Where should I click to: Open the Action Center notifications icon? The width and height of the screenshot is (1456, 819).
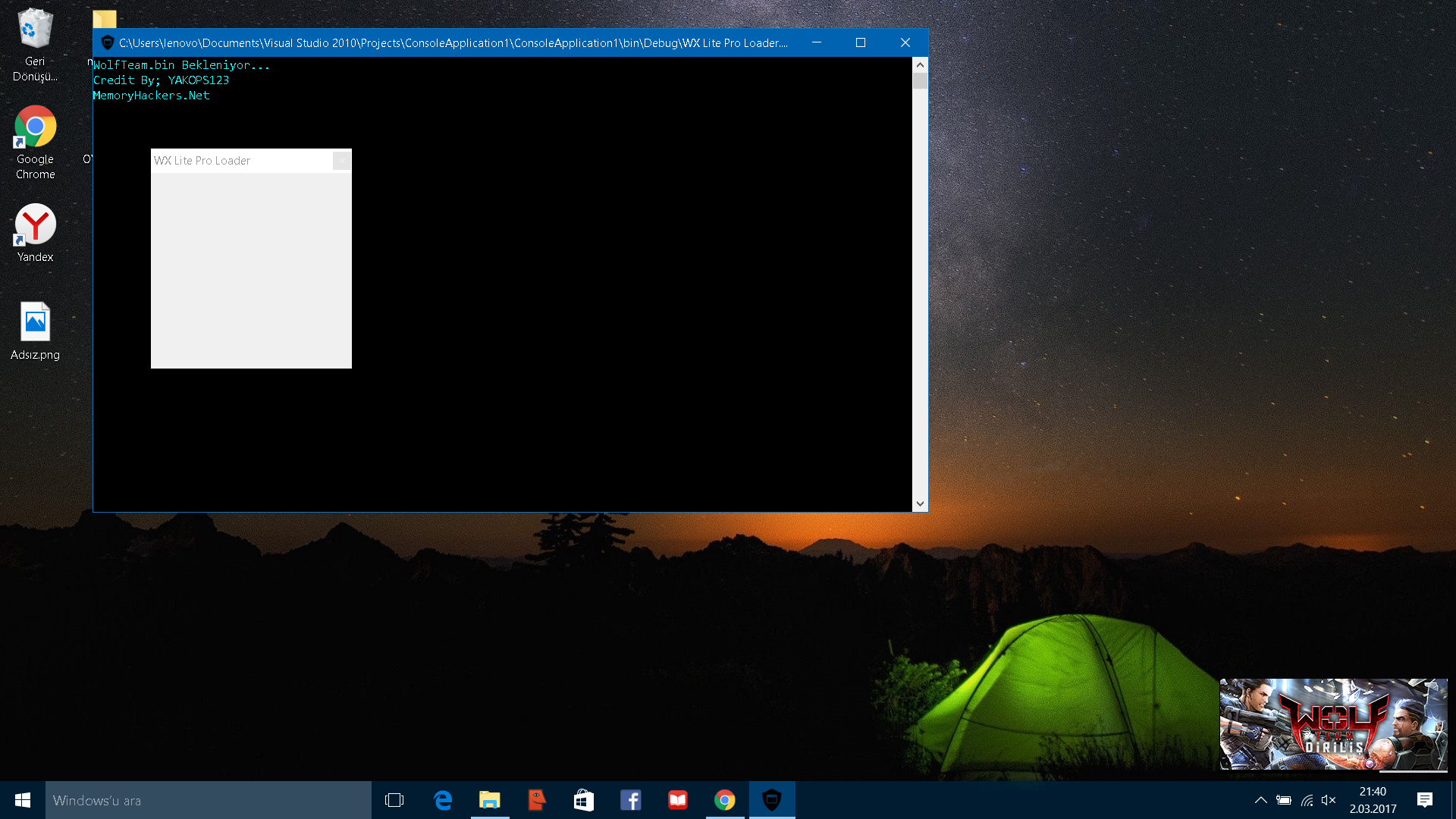[1425, 800]
